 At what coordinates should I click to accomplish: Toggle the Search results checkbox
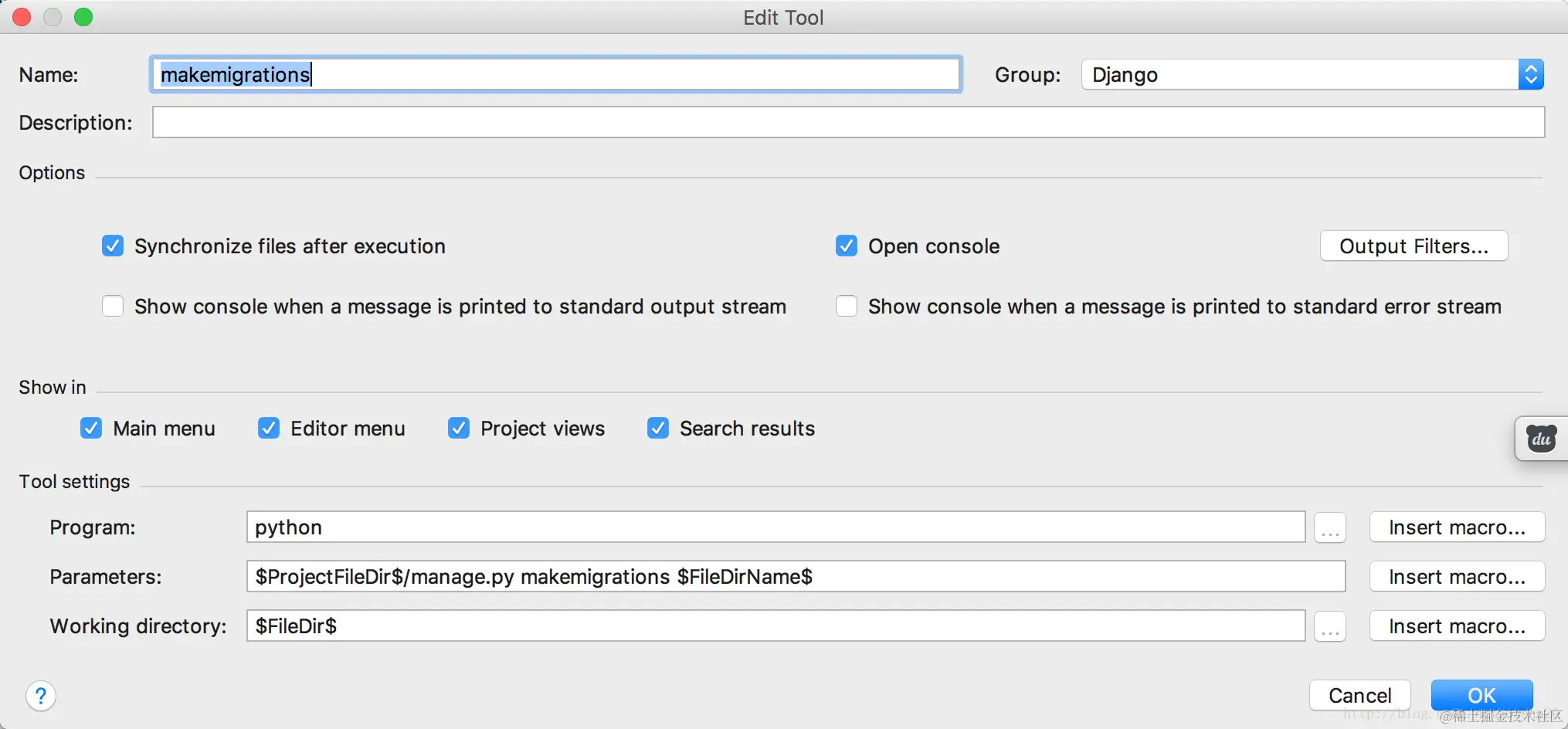coord(658,428)
